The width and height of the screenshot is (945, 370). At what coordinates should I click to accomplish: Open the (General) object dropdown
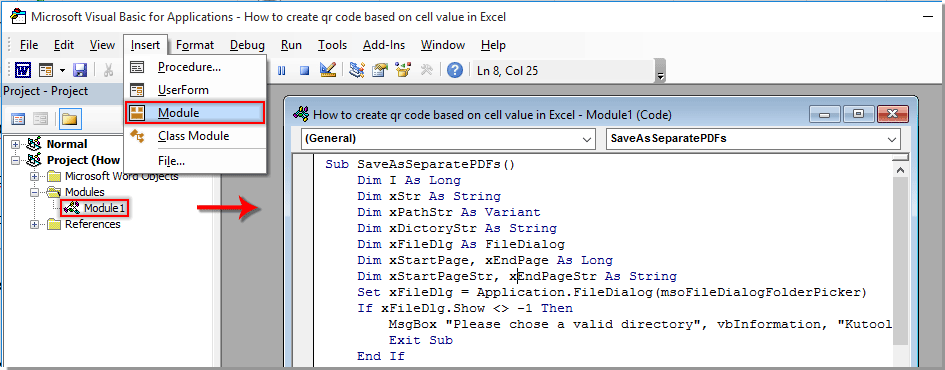448,139
